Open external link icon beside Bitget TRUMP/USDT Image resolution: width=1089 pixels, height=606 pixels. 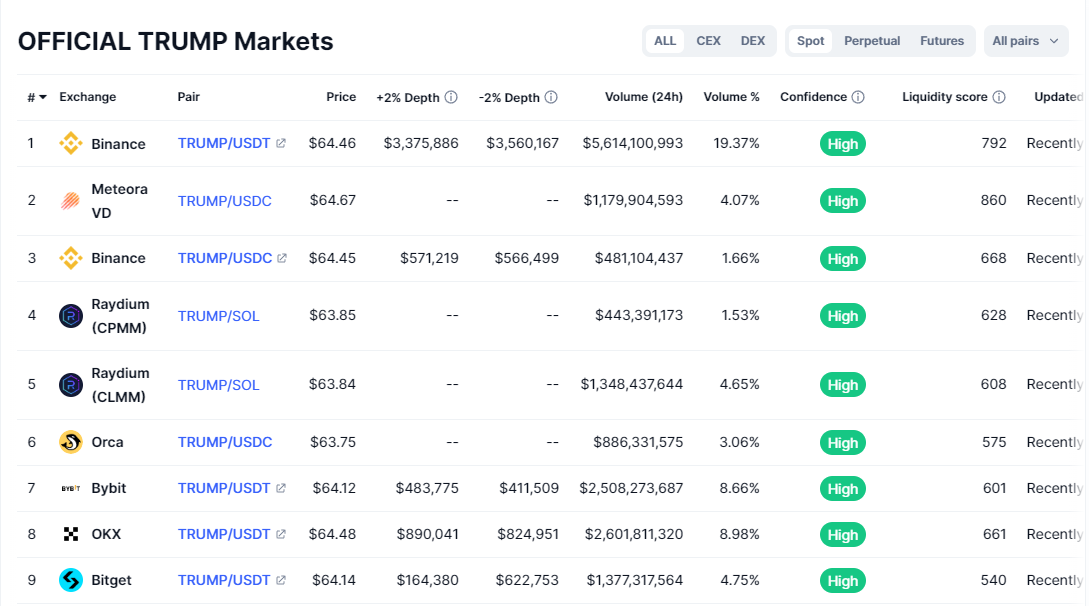[281, 580]
